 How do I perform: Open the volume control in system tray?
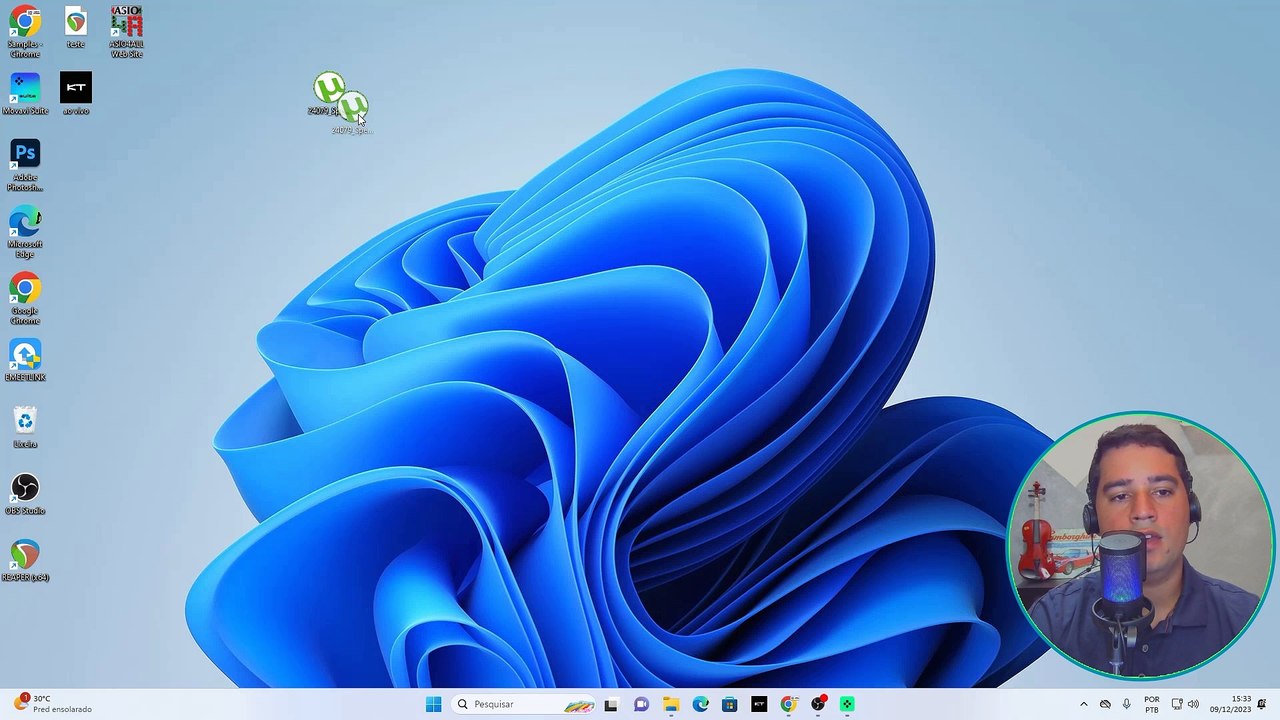pos(1193,704)
